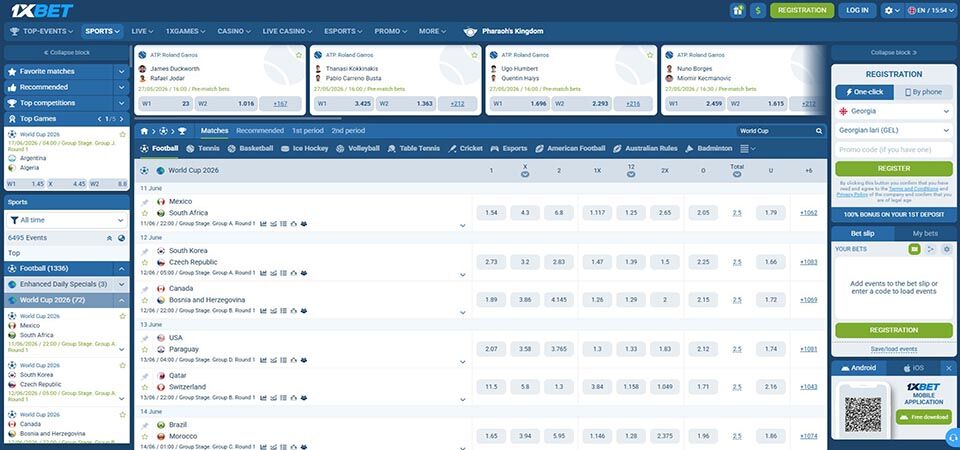This screenshot has width=960, height=450.
Task: Go to previous Top Games page
Action: pos(100,119)
